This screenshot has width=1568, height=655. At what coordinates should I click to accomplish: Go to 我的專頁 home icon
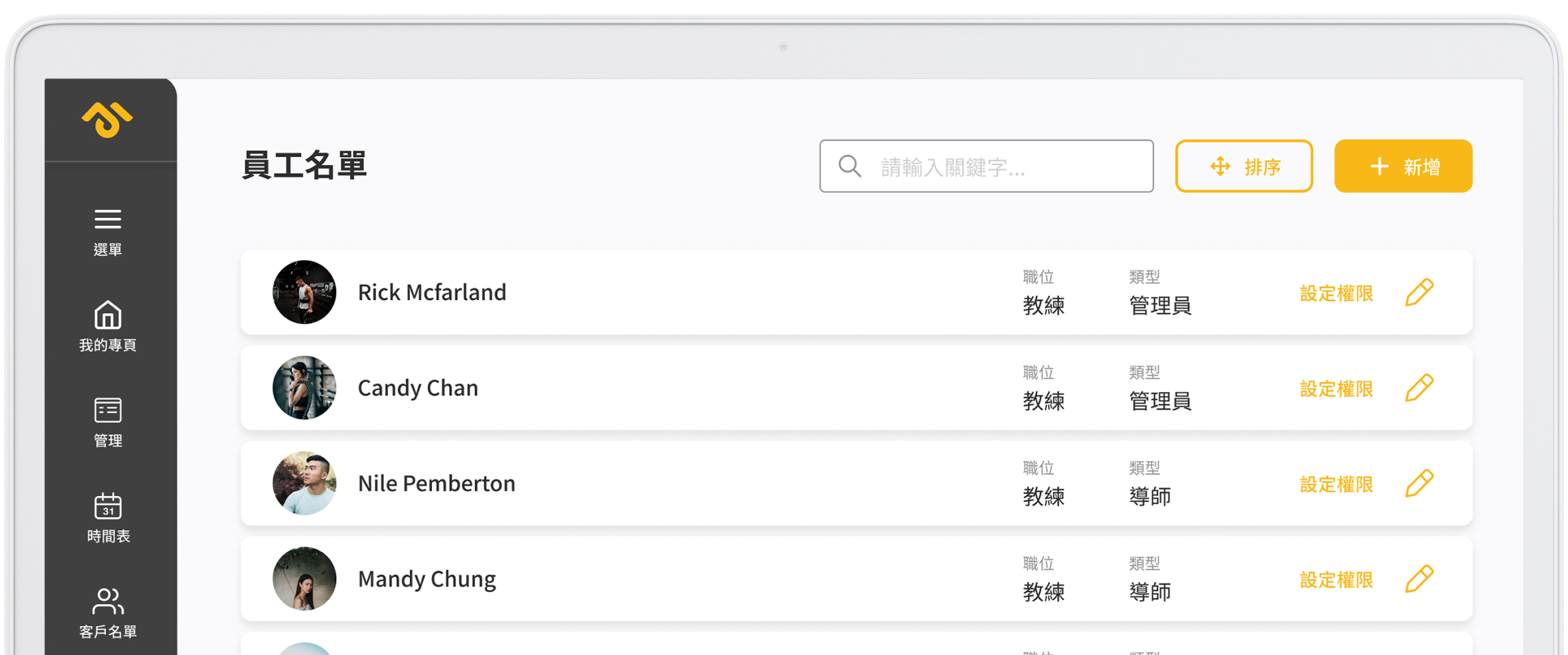pyautogui.click(x=108, y=314)
